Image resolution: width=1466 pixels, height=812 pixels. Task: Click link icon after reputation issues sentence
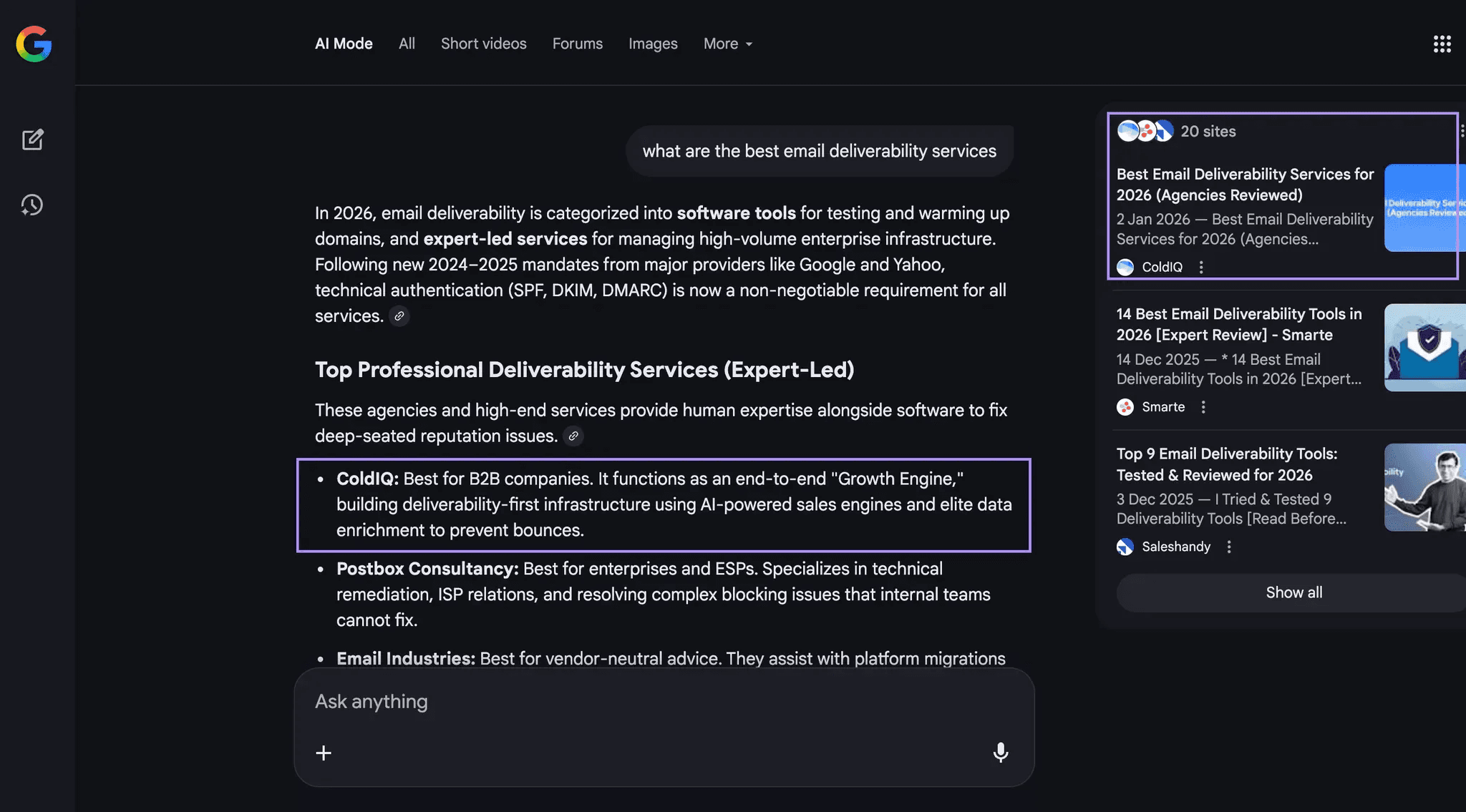pyautogui.click(x=573, y=436)
